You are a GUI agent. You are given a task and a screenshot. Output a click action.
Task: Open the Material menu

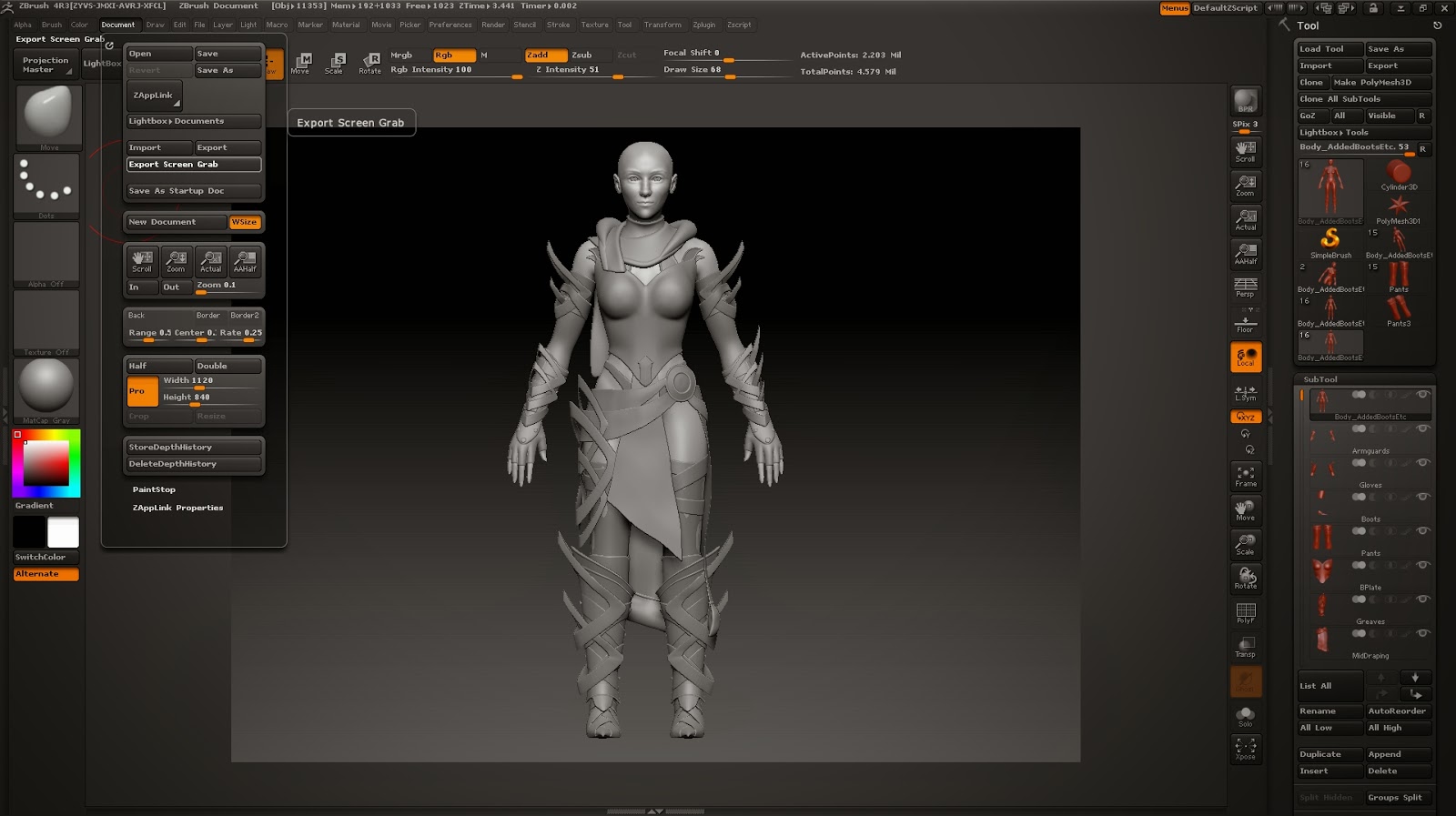[345, 25]
